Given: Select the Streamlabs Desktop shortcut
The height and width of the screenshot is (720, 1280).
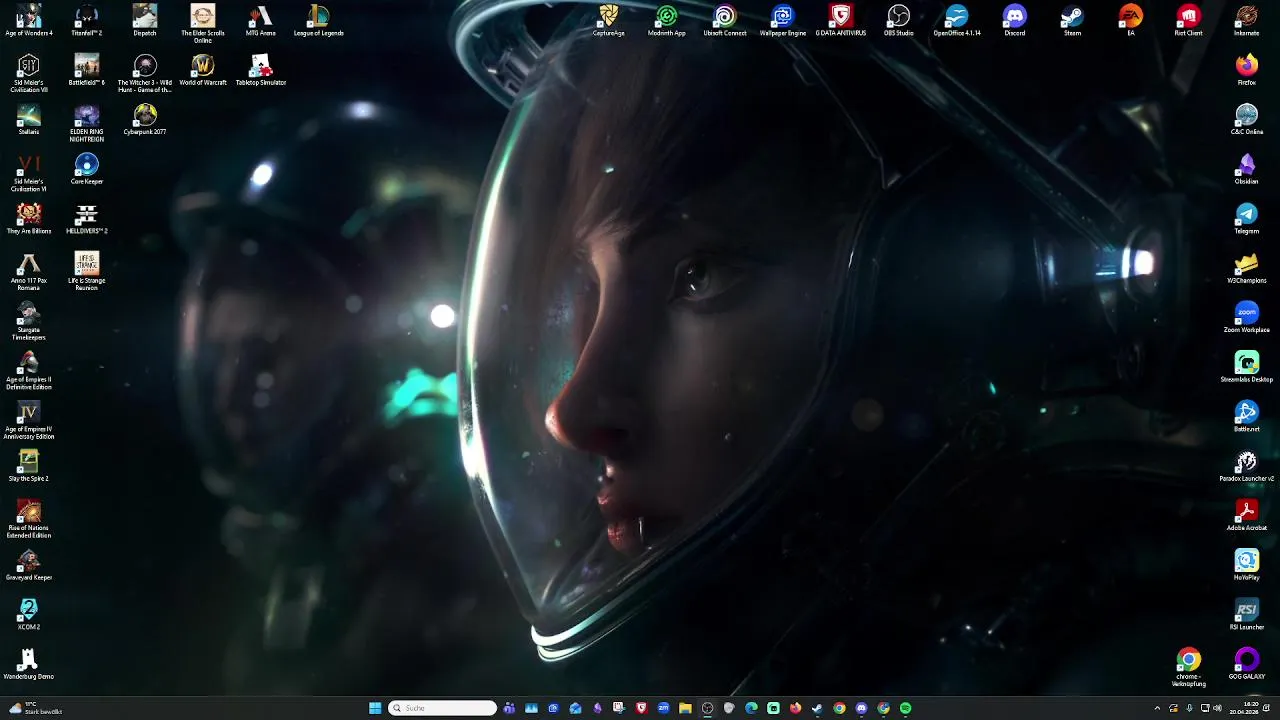Looking at the screenshot, I should tap(1247, 367).
